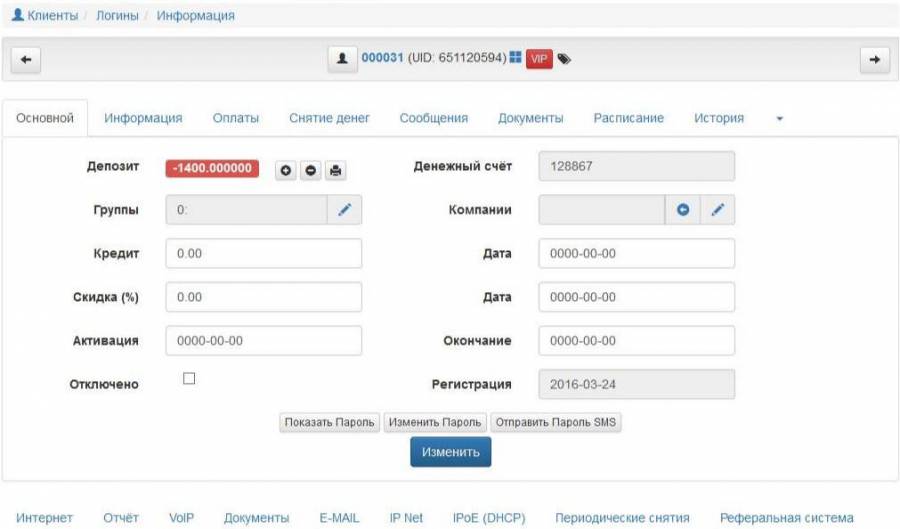Click the Регистрация field 2016-03-24
Image resolution: width=900 pixels, height=529 pixels.
pos(637,384)
